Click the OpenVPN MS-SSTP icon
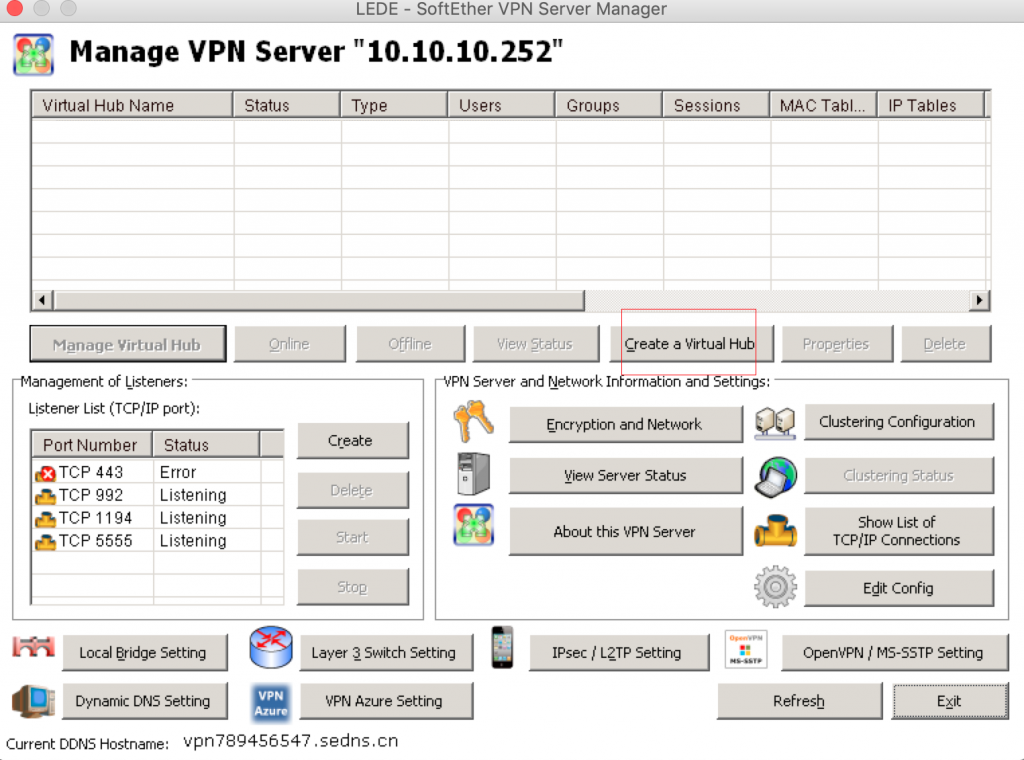1024x760 pixels. 746,649
